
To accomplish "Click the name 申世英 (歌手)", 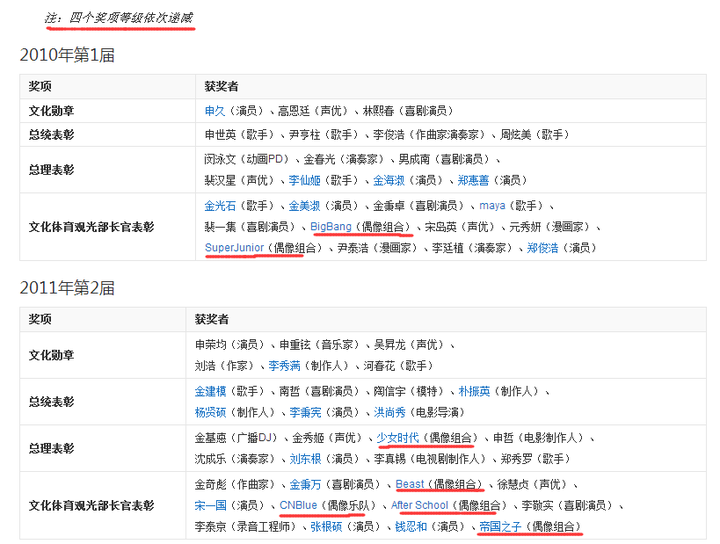I will coord(239,135).
